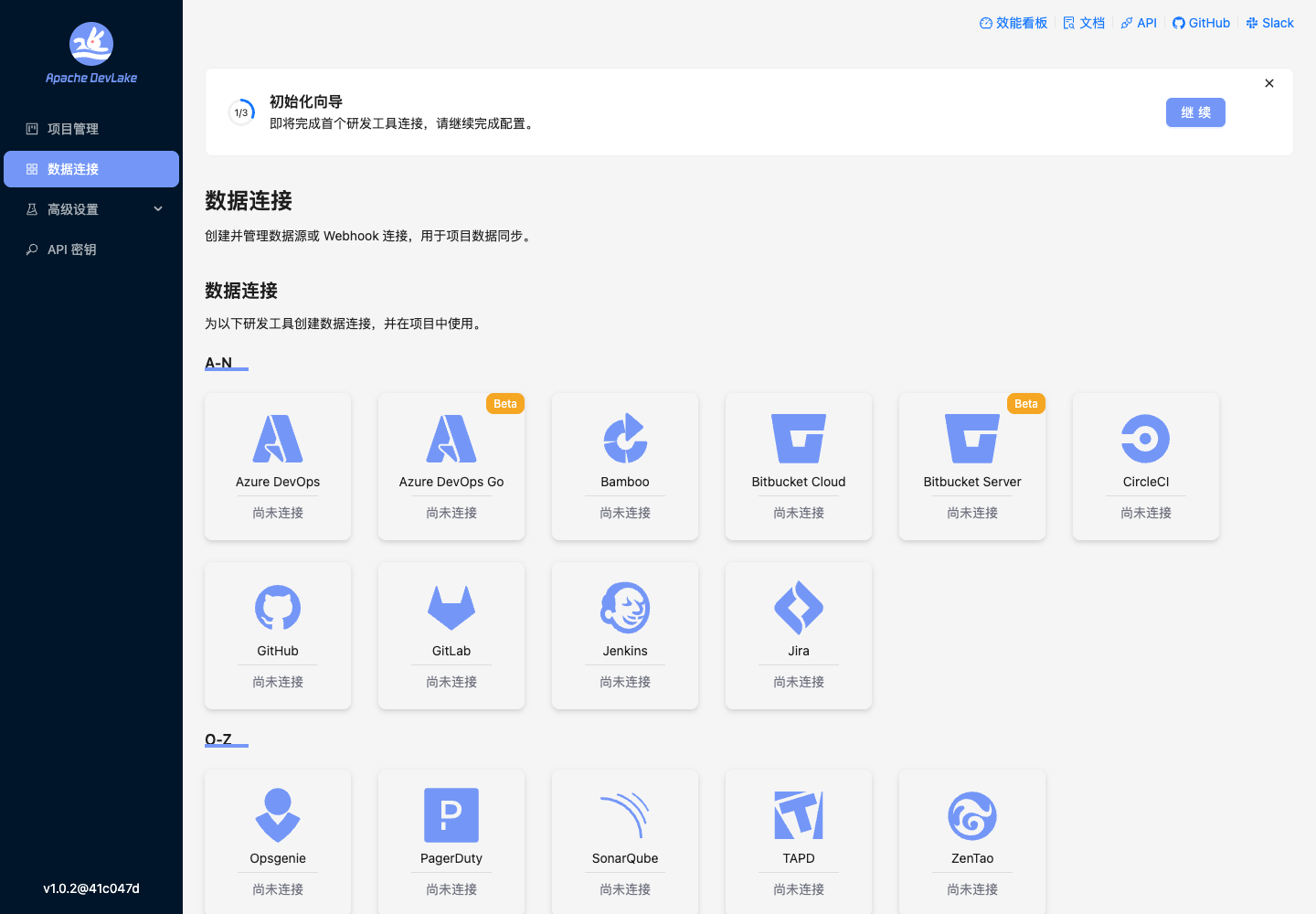Open the GitHub octocat card icon
The image size is (1316, 914).
click(x=278, y=608)
